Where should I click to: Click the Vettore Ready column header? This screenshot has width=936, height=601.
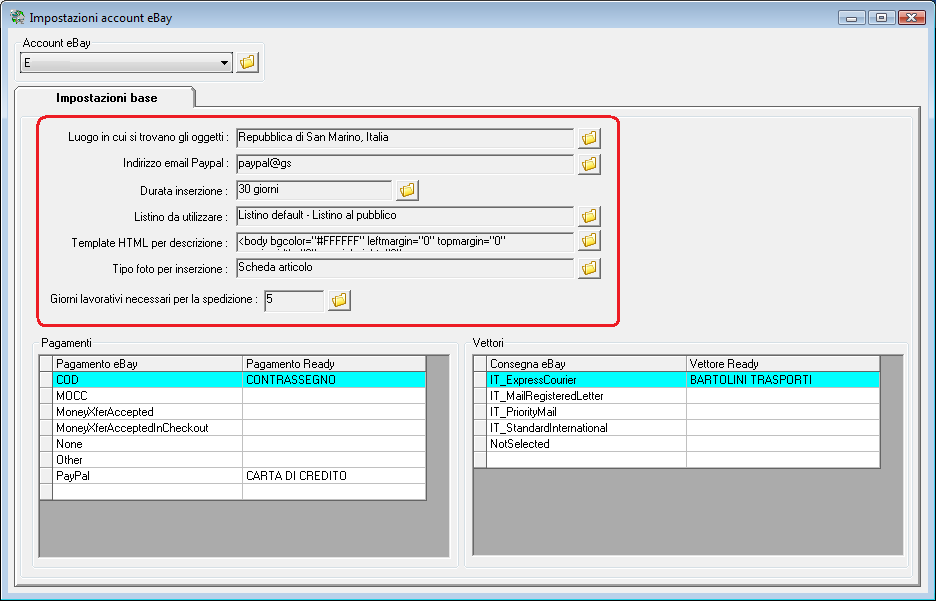point(783,363)
